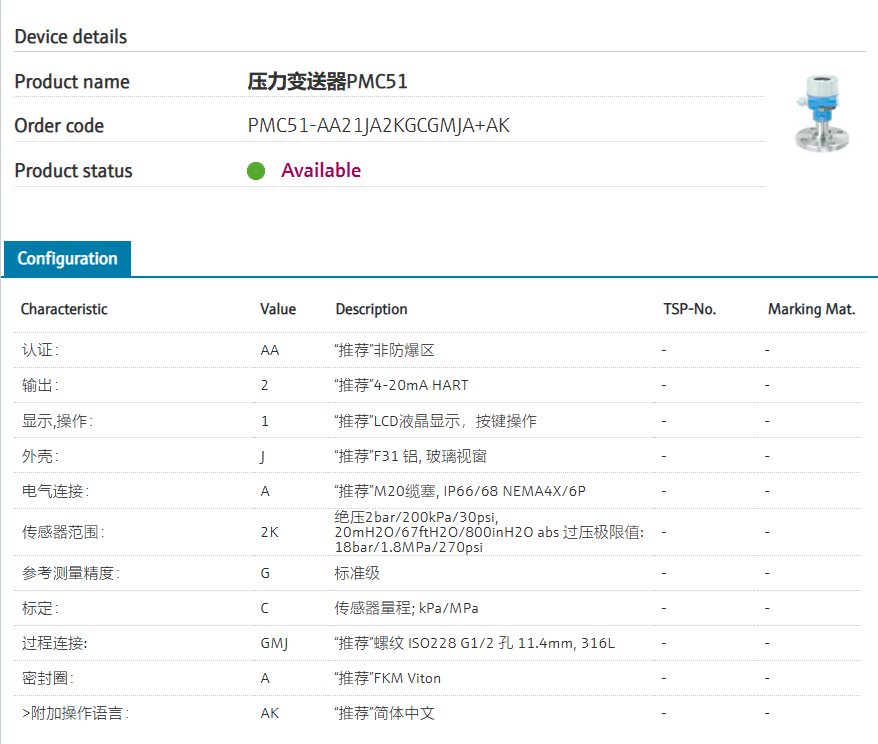Viewport: 878px width, 744px height.
Task: Click the FKM Viton description in 密封圈 row
Action: point(388,678)
